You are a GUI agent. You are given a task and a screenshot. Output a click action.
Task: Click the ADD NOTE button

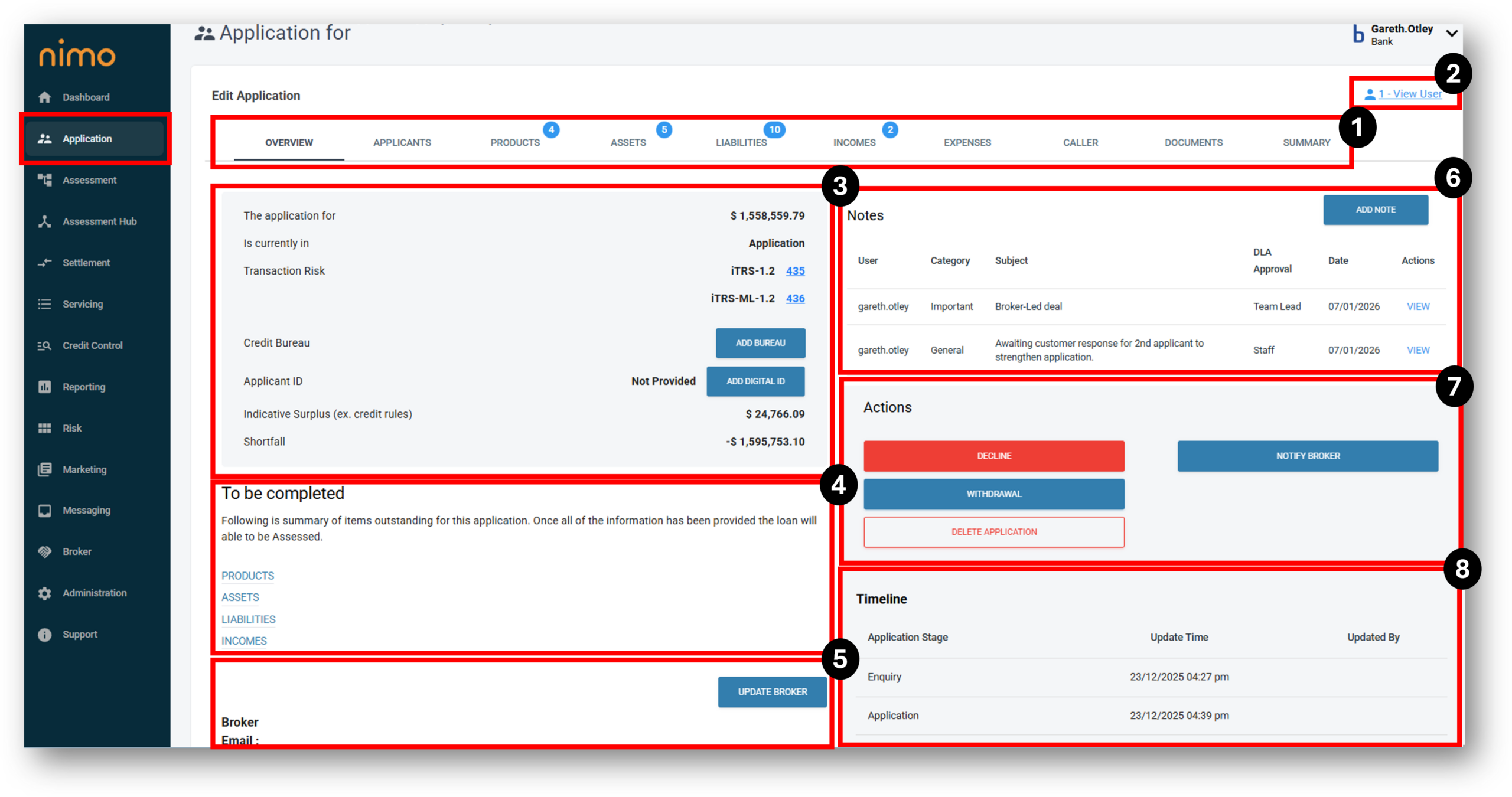(1375, 210)
